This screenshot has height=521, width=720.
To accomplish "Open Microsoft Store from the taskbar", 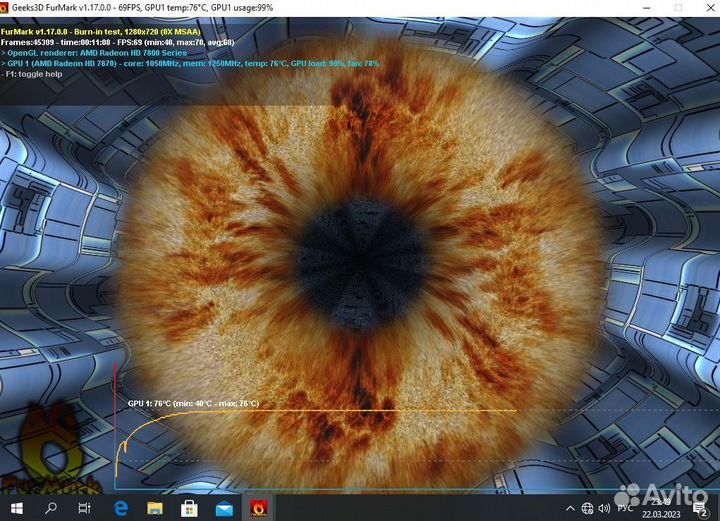I will click(x=189, y=508).
